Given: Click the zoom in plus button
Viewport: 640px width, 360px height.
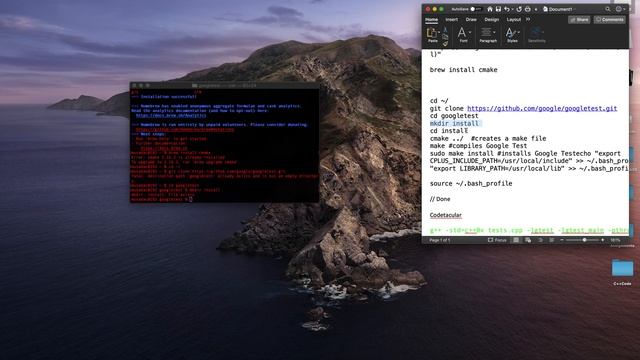Looking at the screenshot, I should pos(602,240).
